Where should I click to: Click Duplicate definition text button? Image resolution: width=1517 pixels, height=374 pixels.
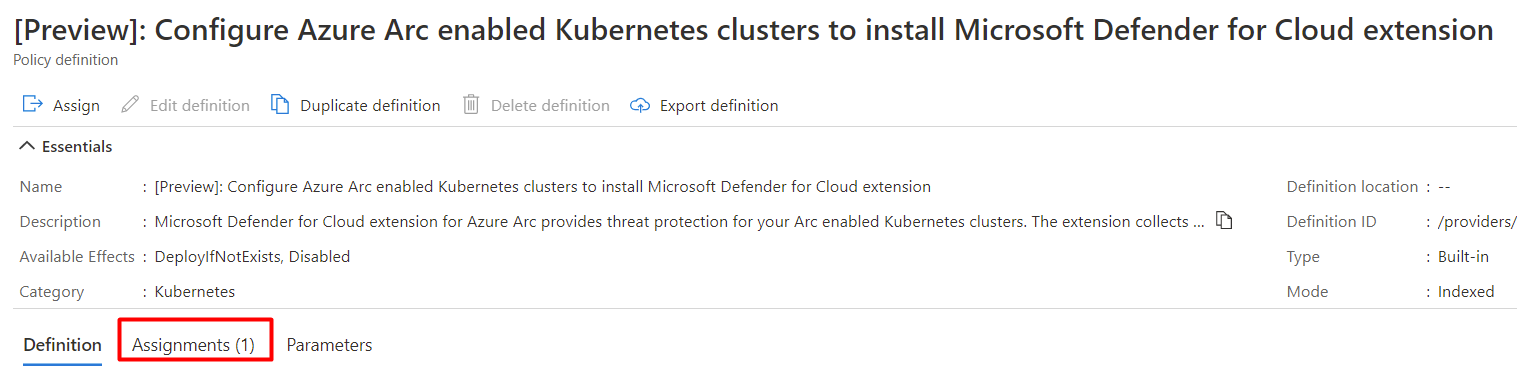(370, 105)
